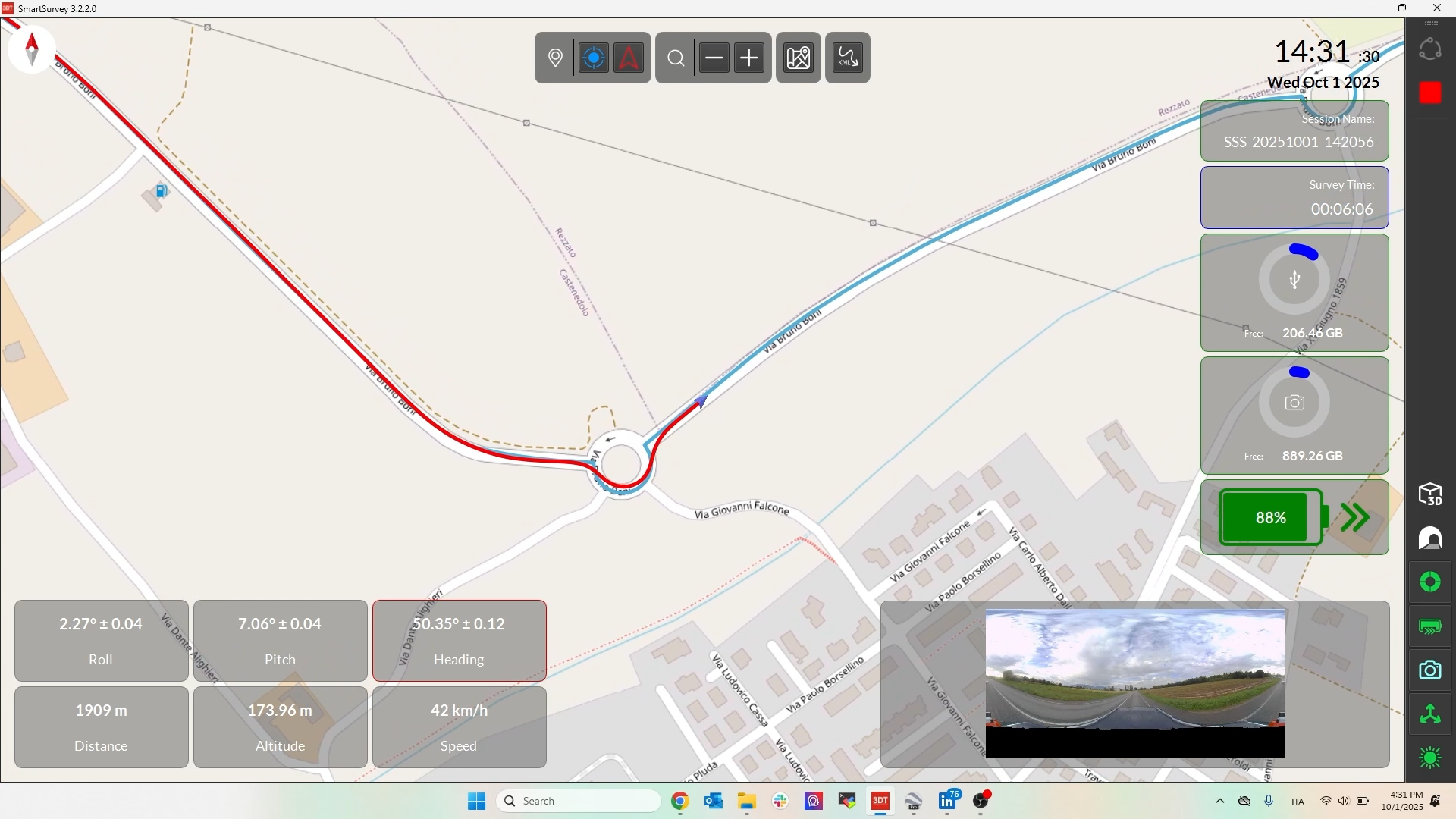Click the map search magnifier icon
The height and width of the screenshot is (819, 1456).
click(x=676, y=58)
